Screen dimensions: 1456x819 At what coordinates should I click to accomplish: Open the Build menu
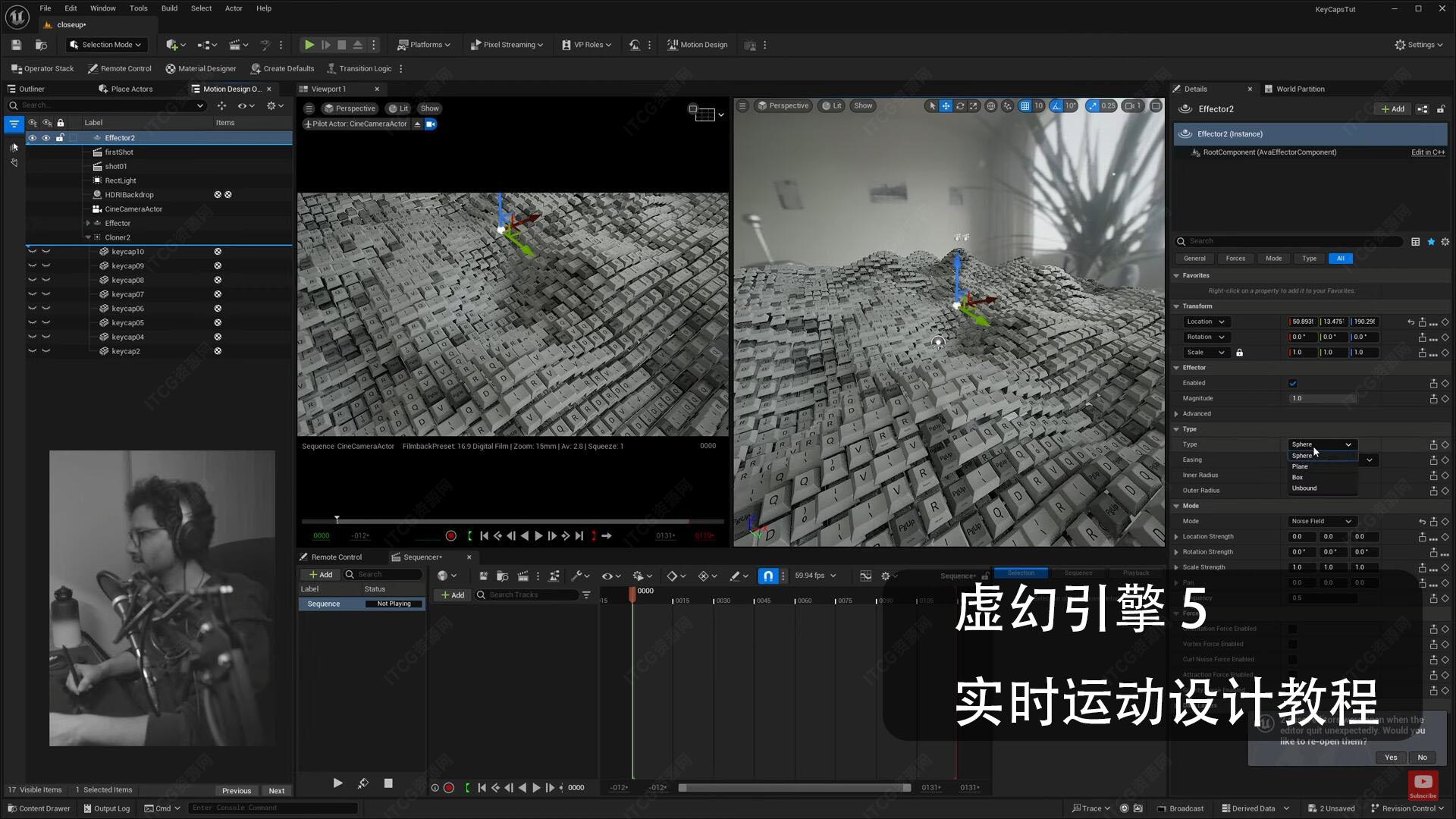[169, 8]
